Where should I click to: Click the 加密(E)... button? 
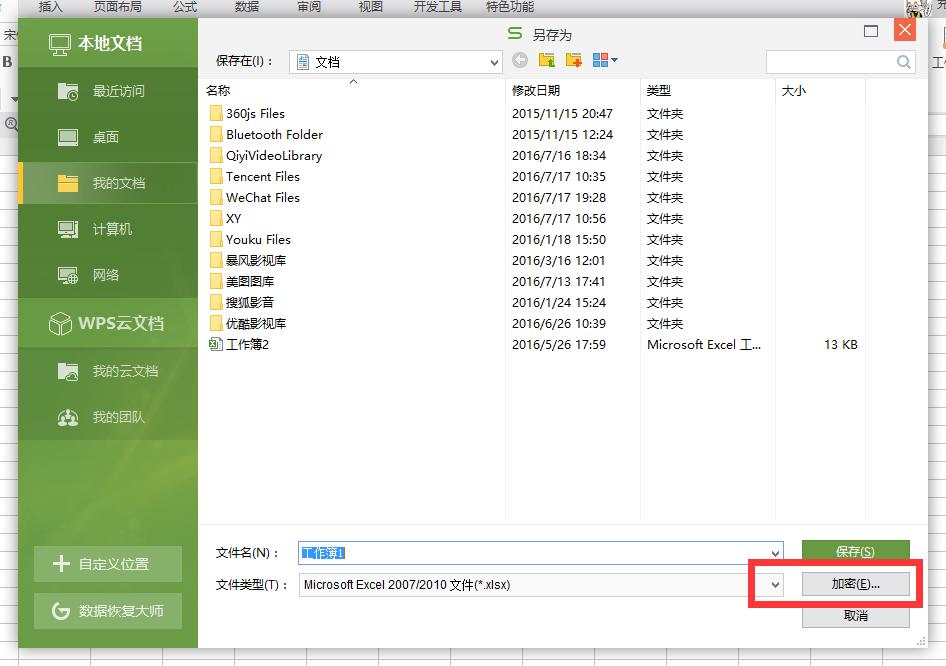coord(856,584)
